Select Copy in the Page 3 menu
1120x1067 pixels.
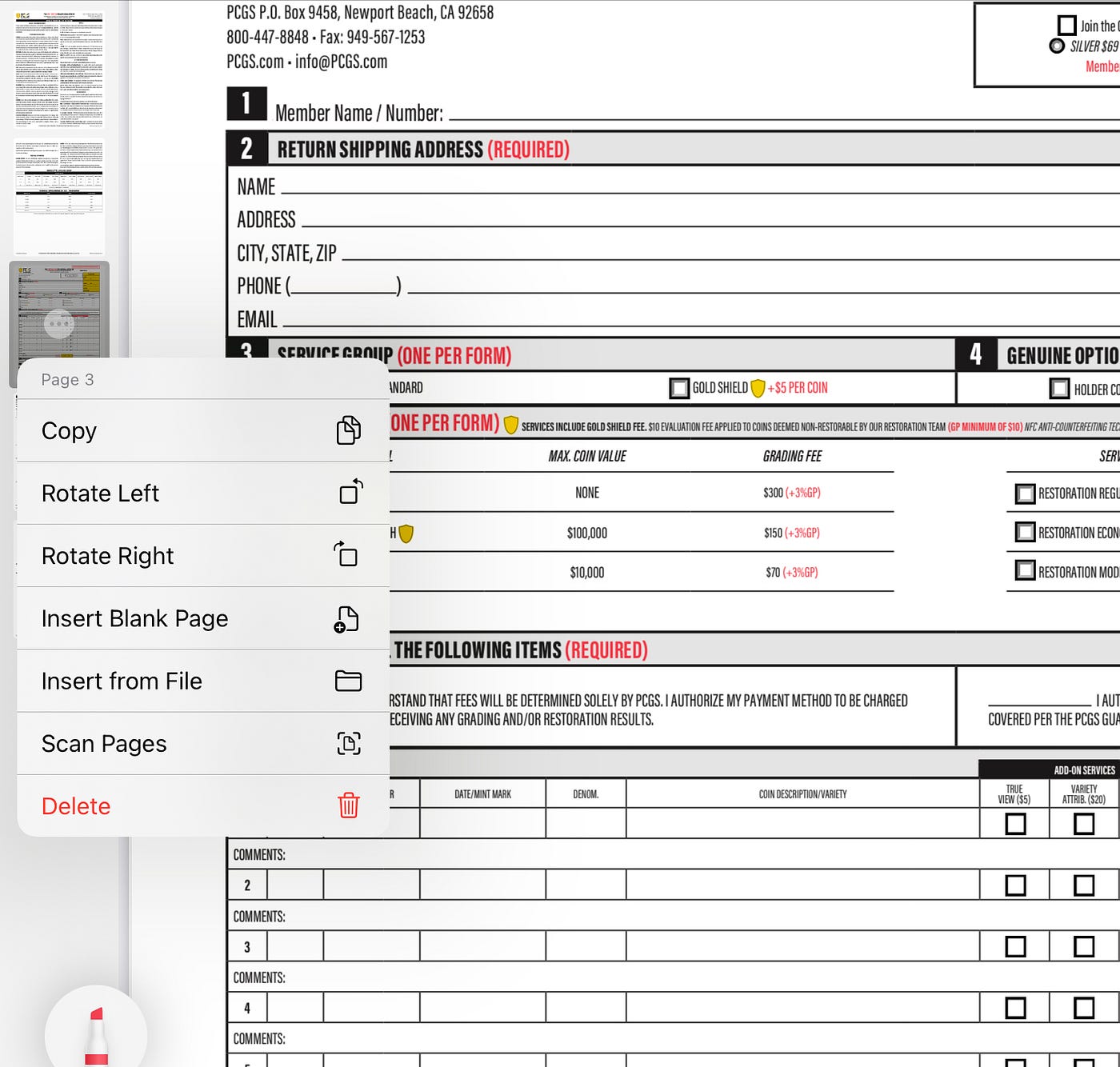[x=202, y=430]
